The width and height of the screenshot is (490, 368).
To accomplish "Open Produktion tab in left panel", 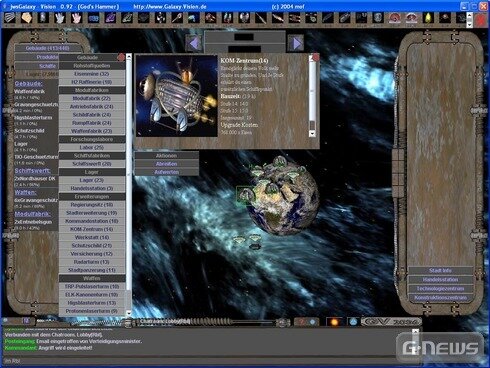I will 37,57.
